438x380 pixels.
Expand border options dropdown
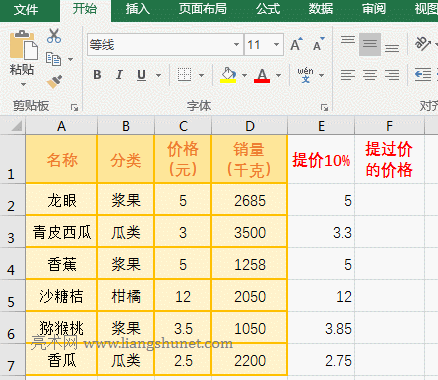click(x=201, y=75)
